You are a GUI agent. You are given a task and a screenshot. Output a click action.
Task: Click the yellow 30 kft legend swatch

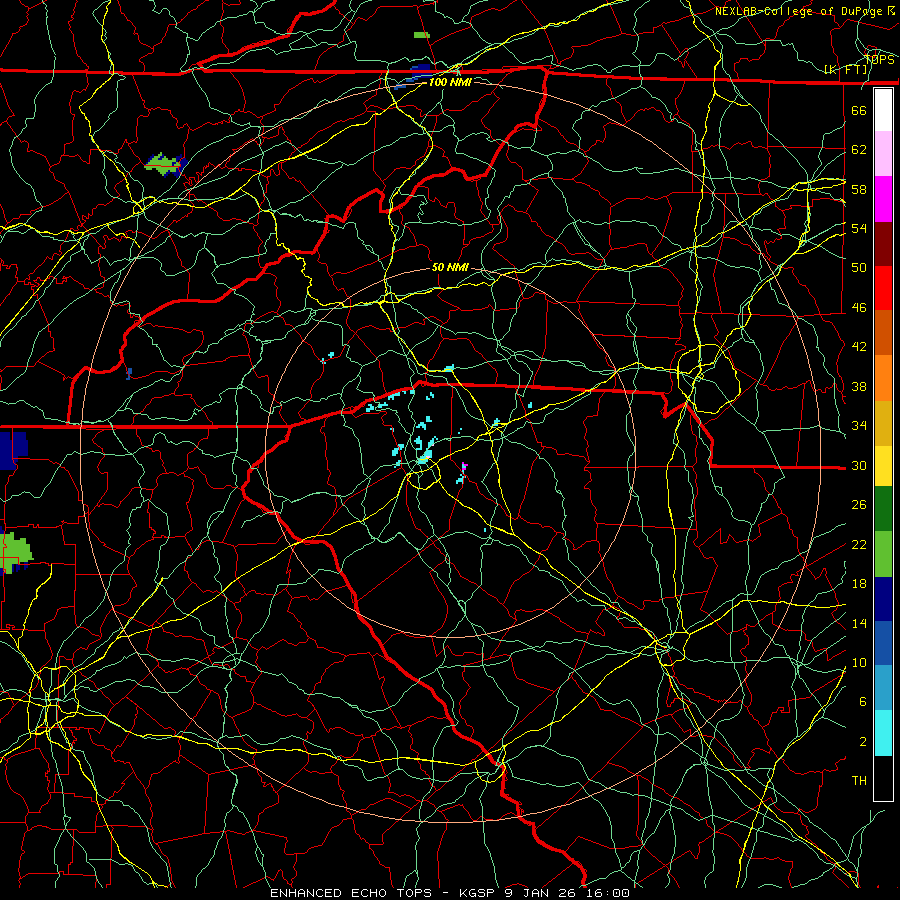(883, 466)
